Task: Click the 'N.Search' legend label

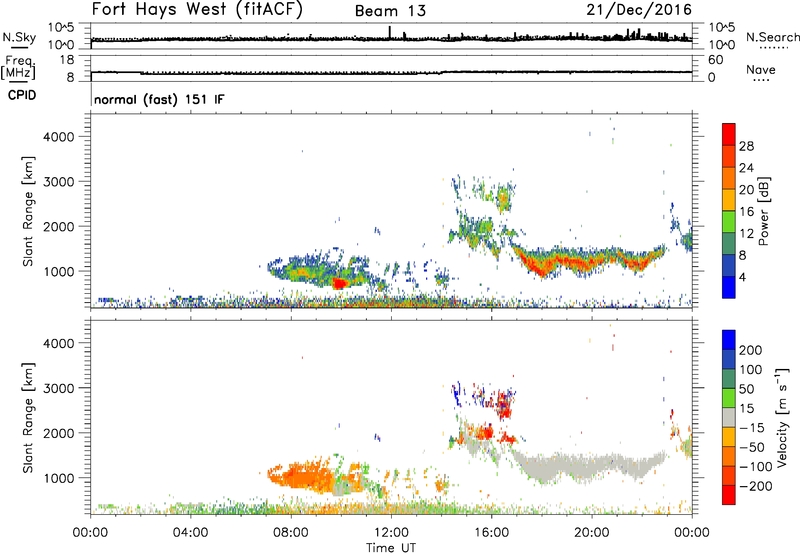Action: [772, 37]
